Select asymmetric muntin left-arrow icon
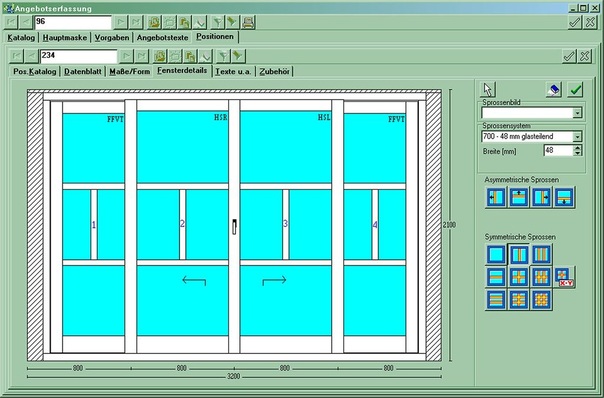The width and height of the screenshot is (604, 398). (x=495, y=197)
